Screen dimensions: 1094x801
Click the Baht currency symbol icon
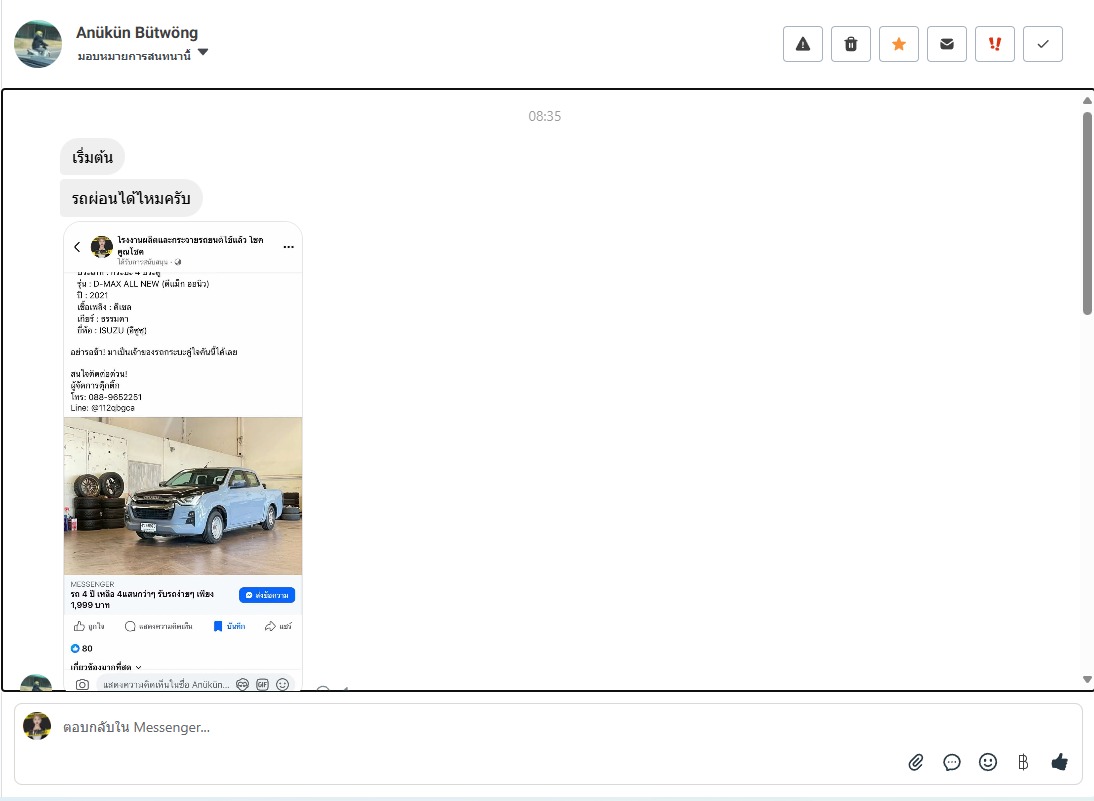click(x=1023, y=762)
